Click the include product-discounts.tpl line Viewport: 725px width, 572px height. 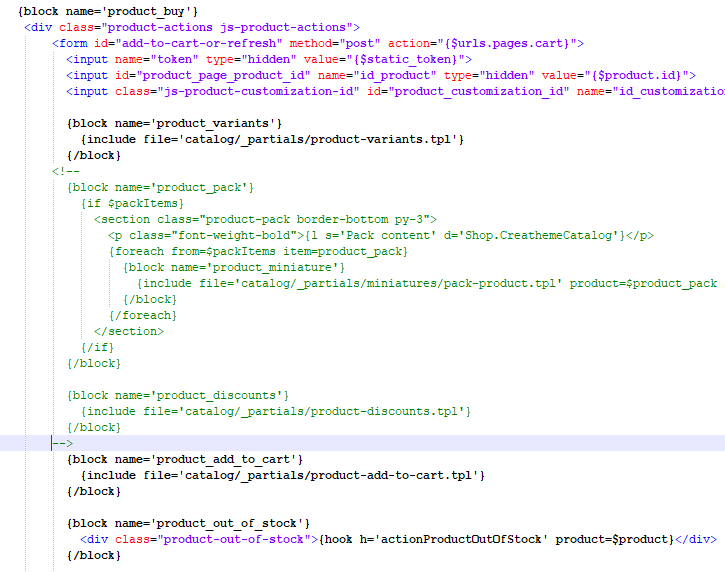pos(276,412)
